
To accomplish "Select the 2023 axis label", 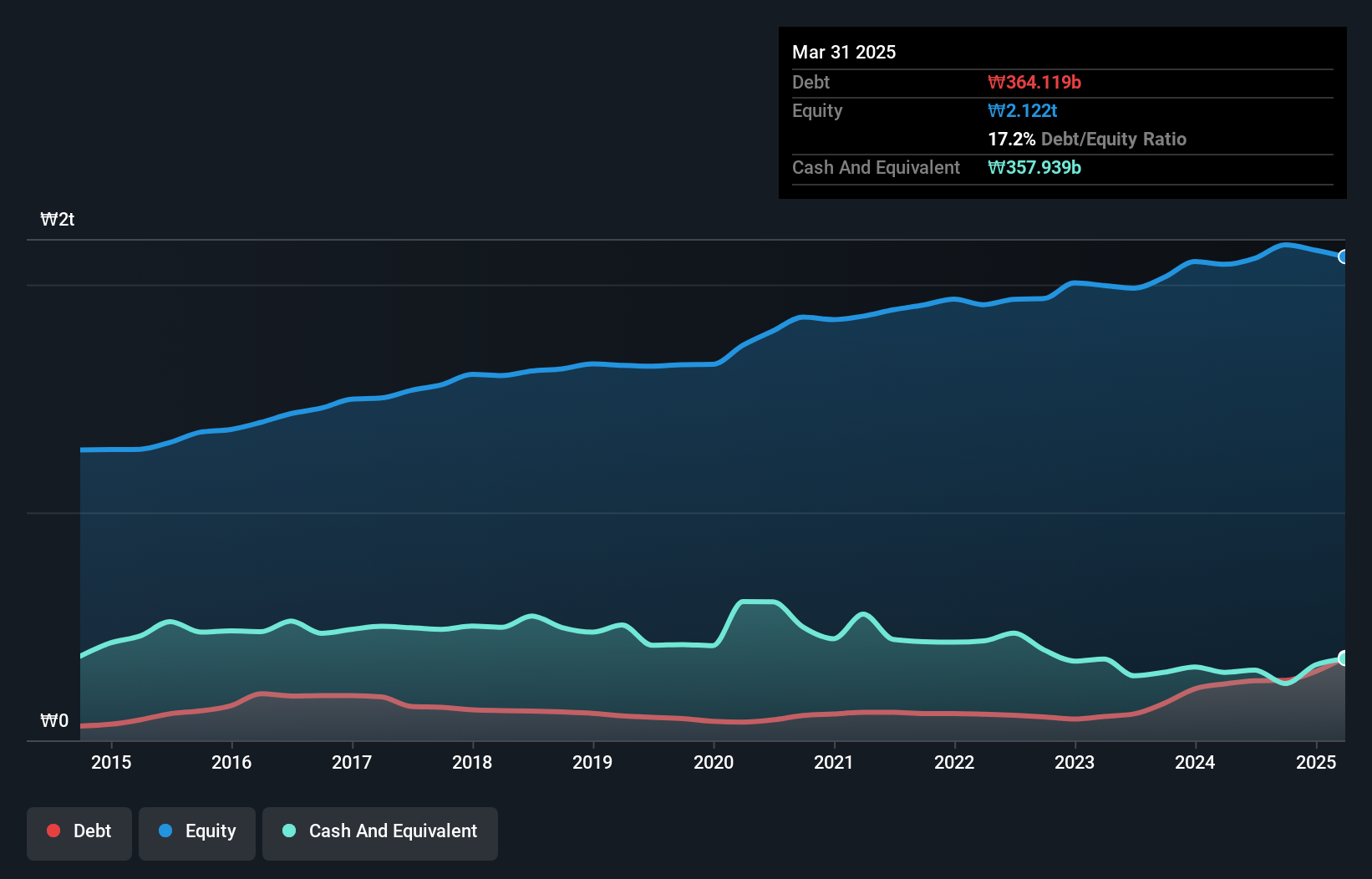I will click(x=1075, y=762).
